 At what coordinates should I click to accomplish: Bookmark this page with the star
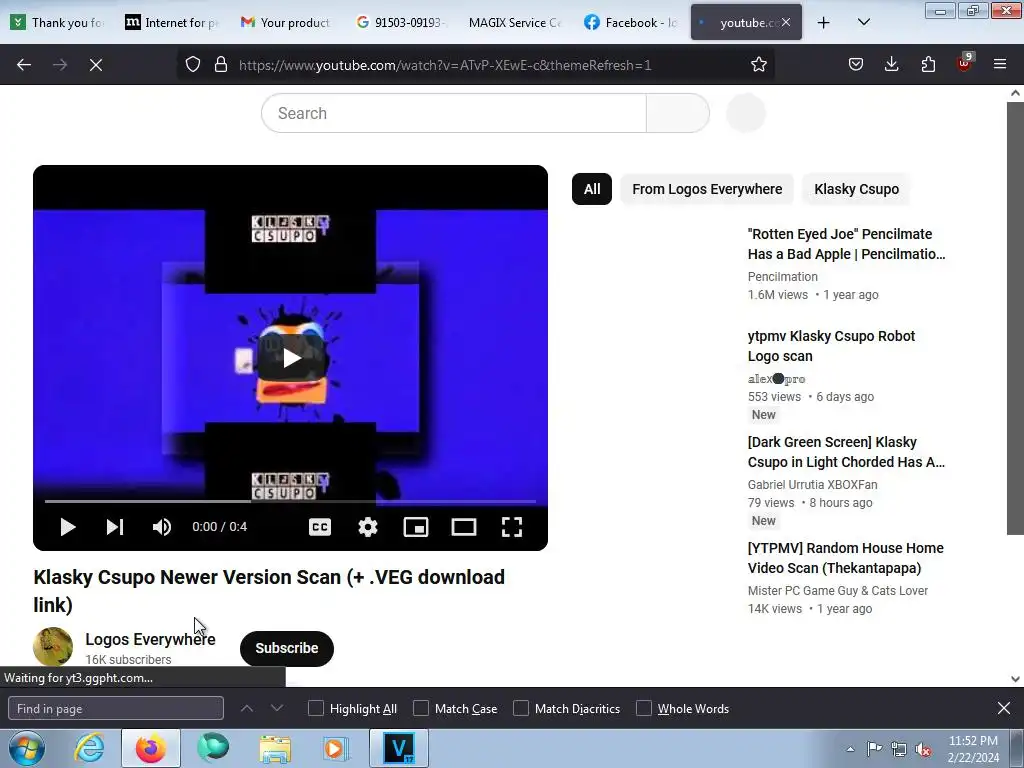[x=758, y=65]
